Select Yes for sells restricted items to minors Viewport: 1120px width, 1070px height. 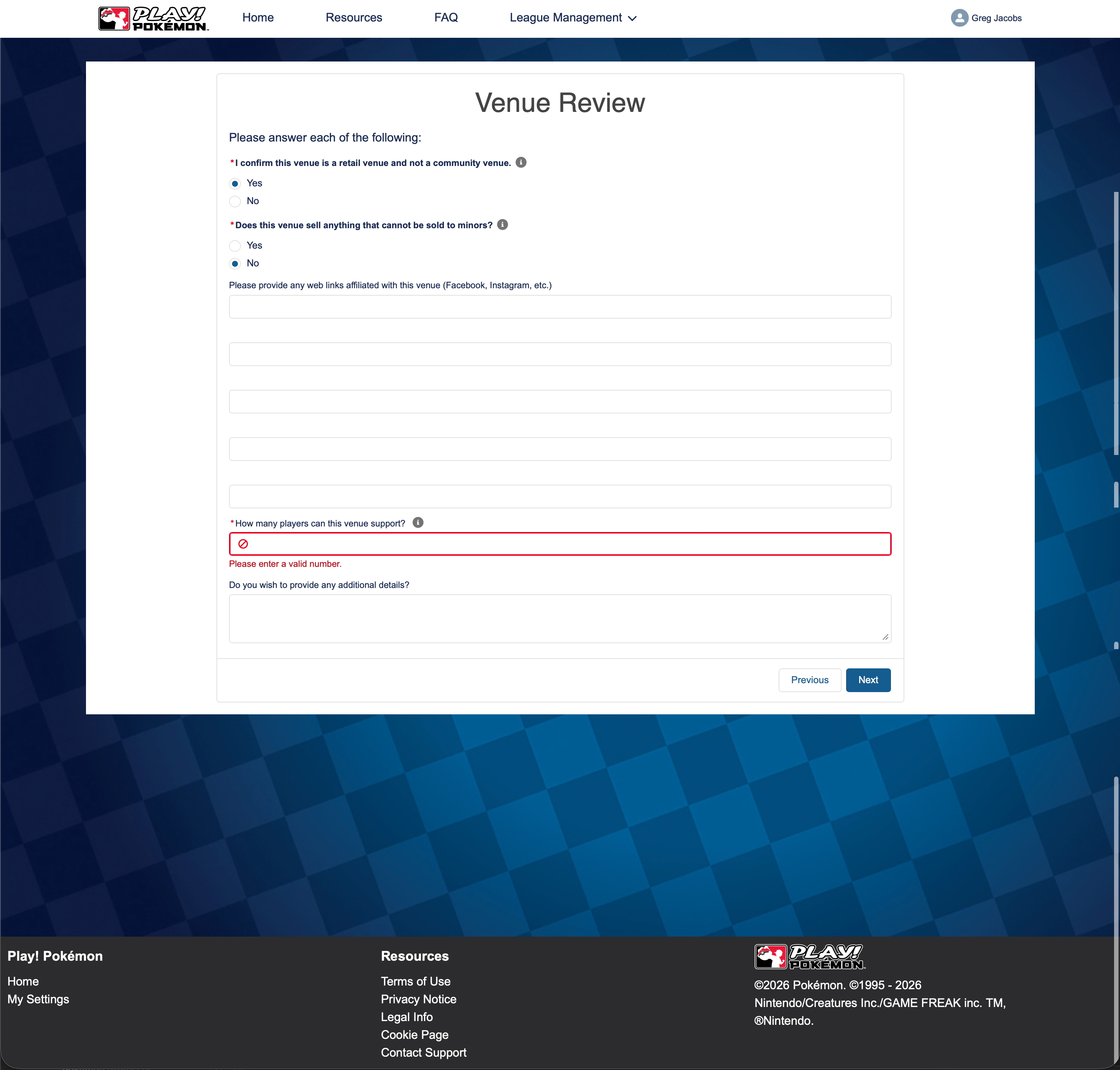coord(235,246)
